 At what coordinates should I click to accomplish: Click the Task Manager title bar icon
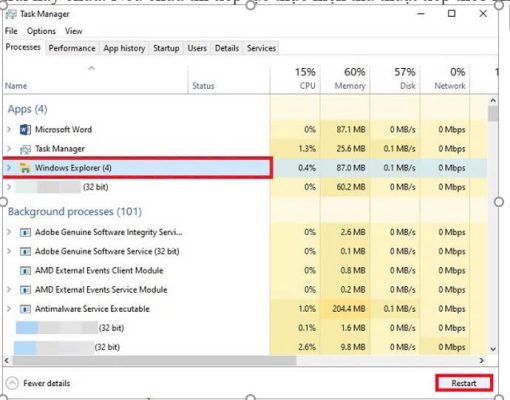tap(11, 14)
